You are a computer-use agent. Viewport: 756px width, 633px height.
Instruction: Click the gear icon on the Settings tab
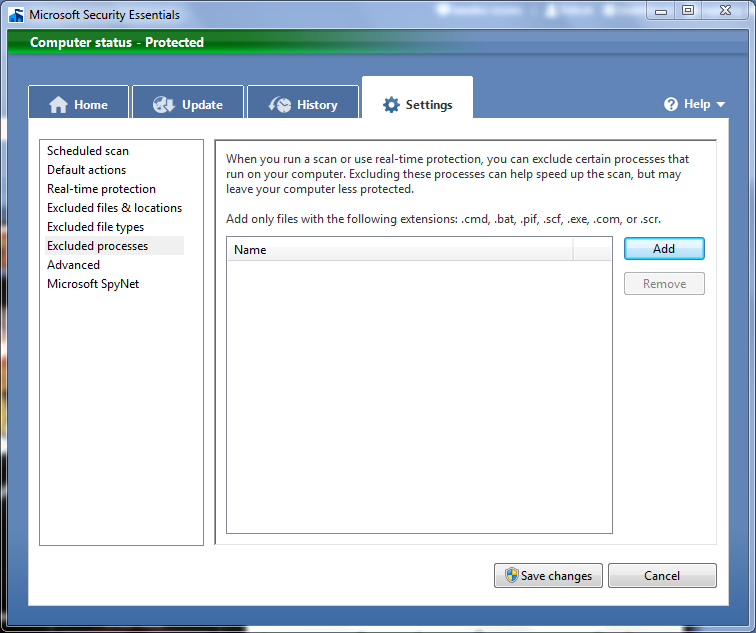[391, 105]
